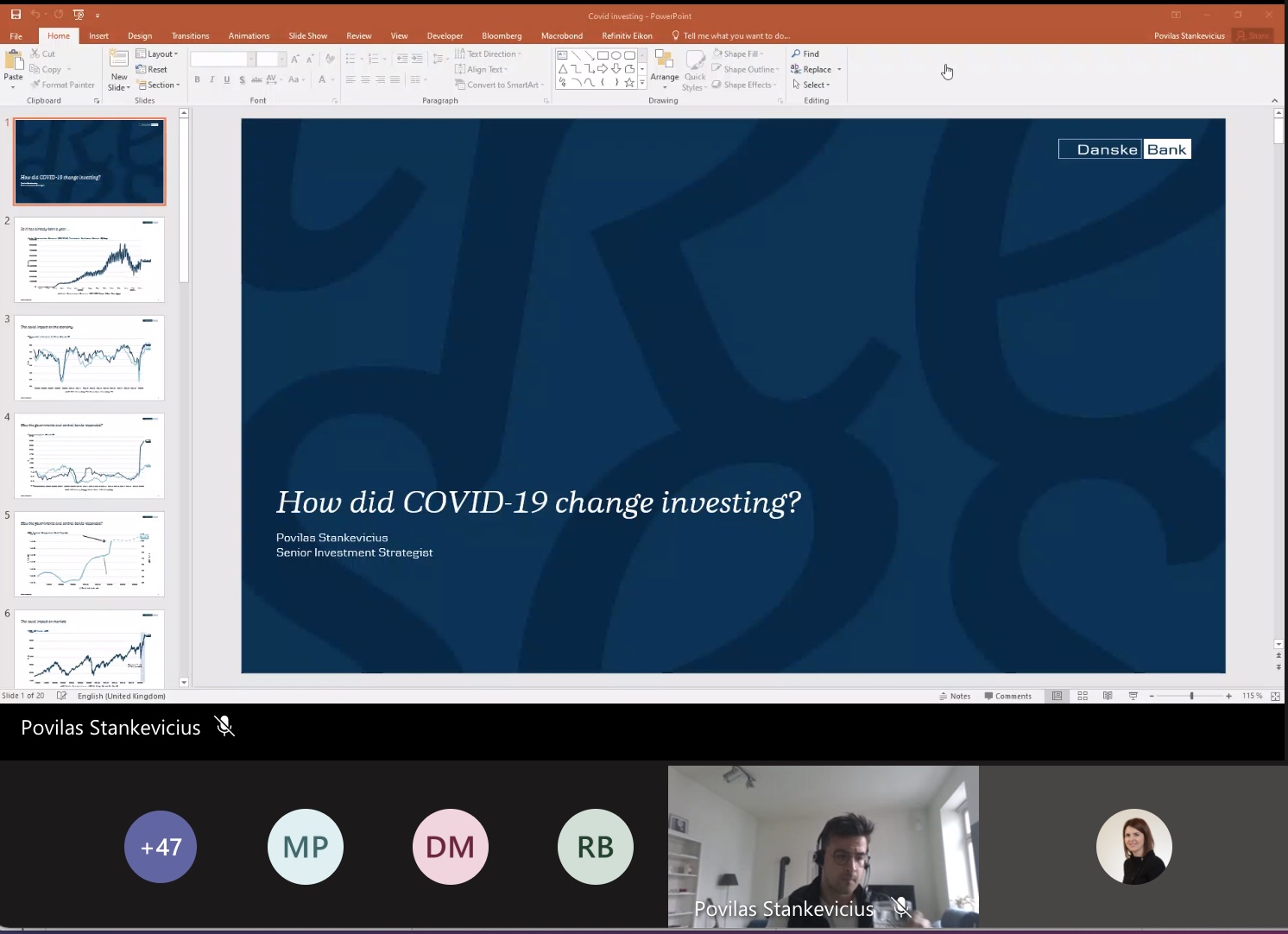Select slide 3 thumbnail in slide panel
The height and width of the screenshot is (934, 1288).
pyautogui.click(x=89, y=357)
